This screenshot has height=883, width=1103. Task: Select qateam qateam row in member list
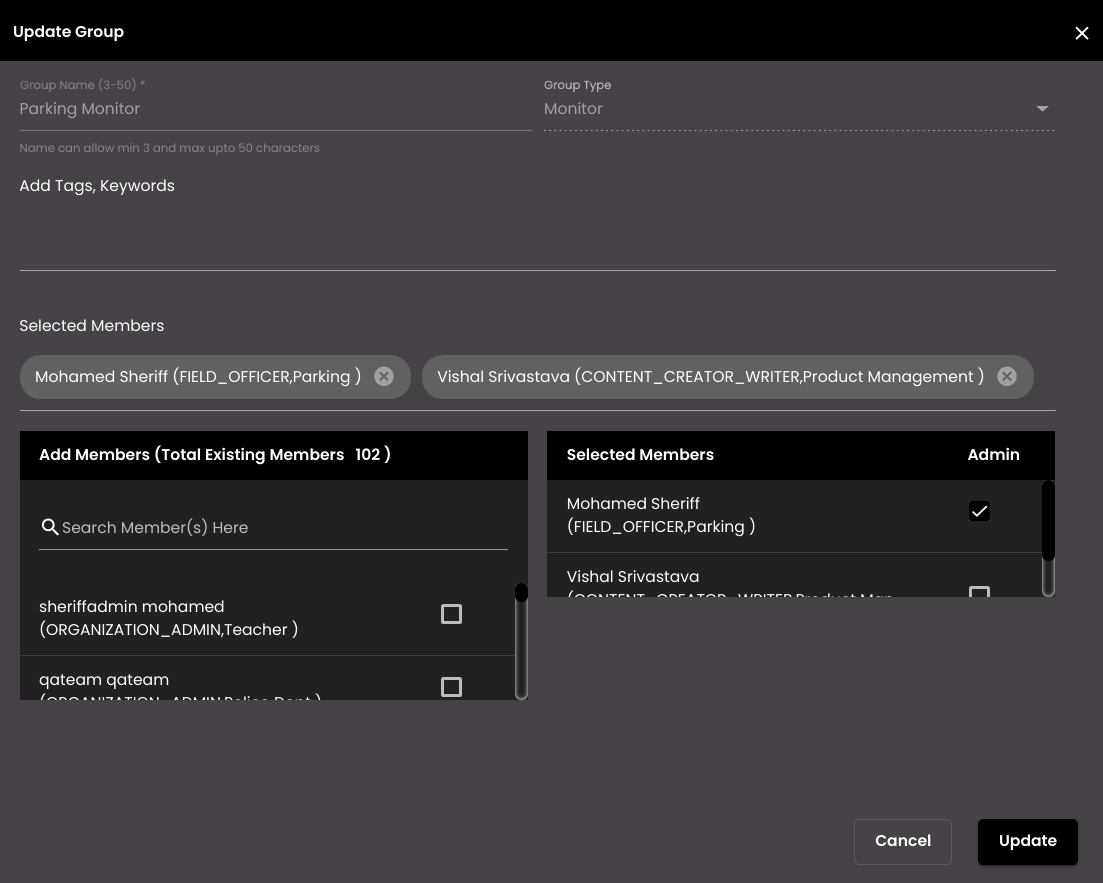[267, 678]
